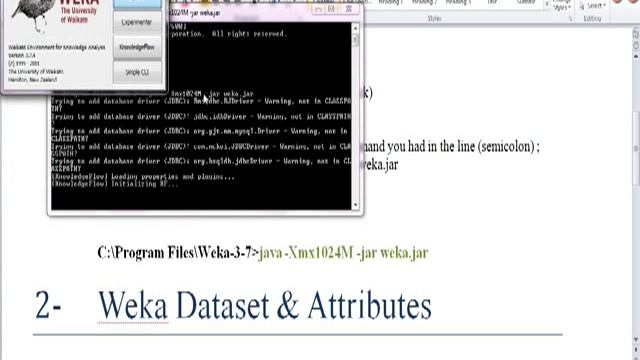Click the '[KnowledgeFlow] Initializing KF...' console line

[115, 184]
